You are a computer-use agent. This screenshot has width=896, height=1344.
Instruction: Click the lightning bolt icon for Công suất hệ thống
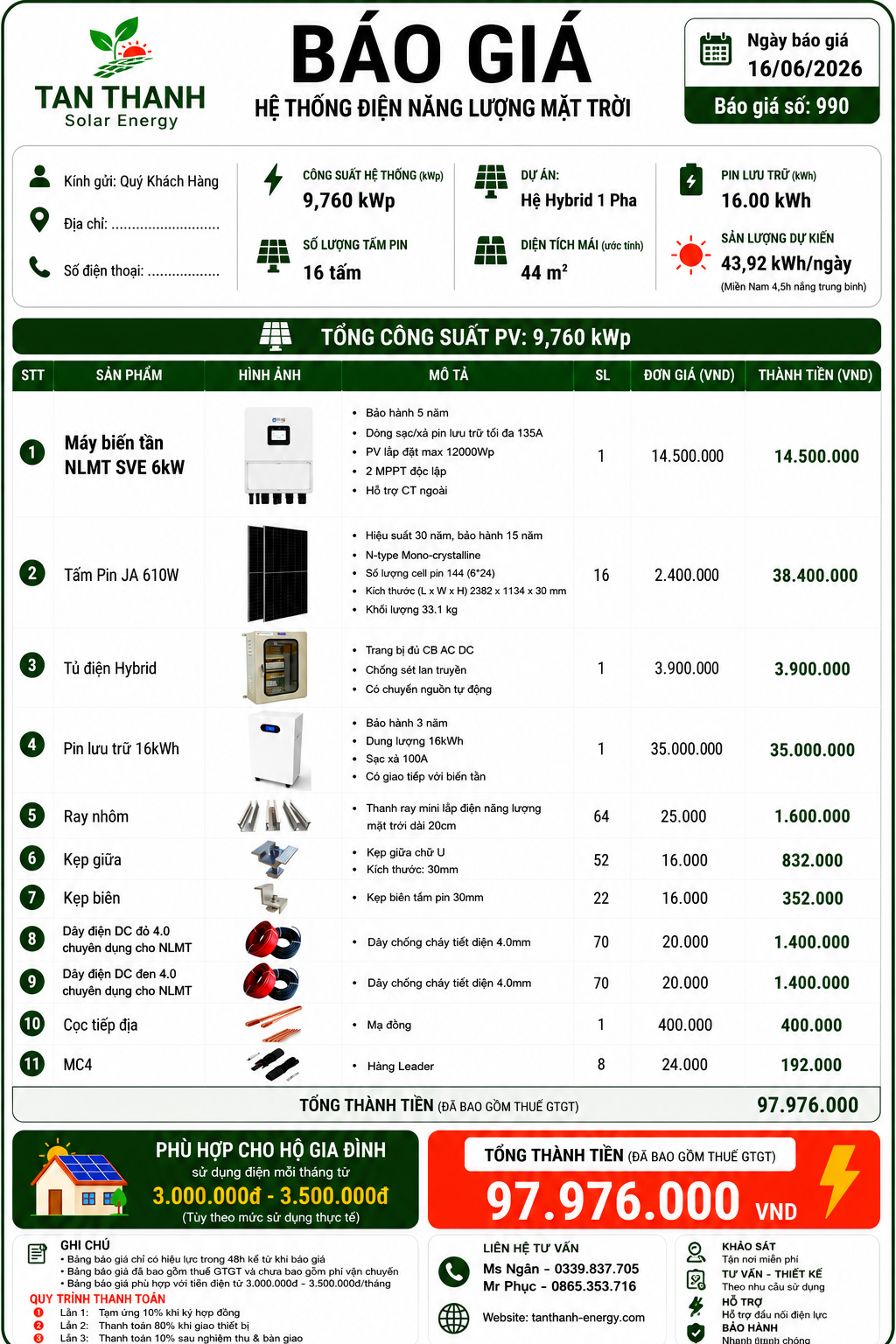(x=274, y=179)
